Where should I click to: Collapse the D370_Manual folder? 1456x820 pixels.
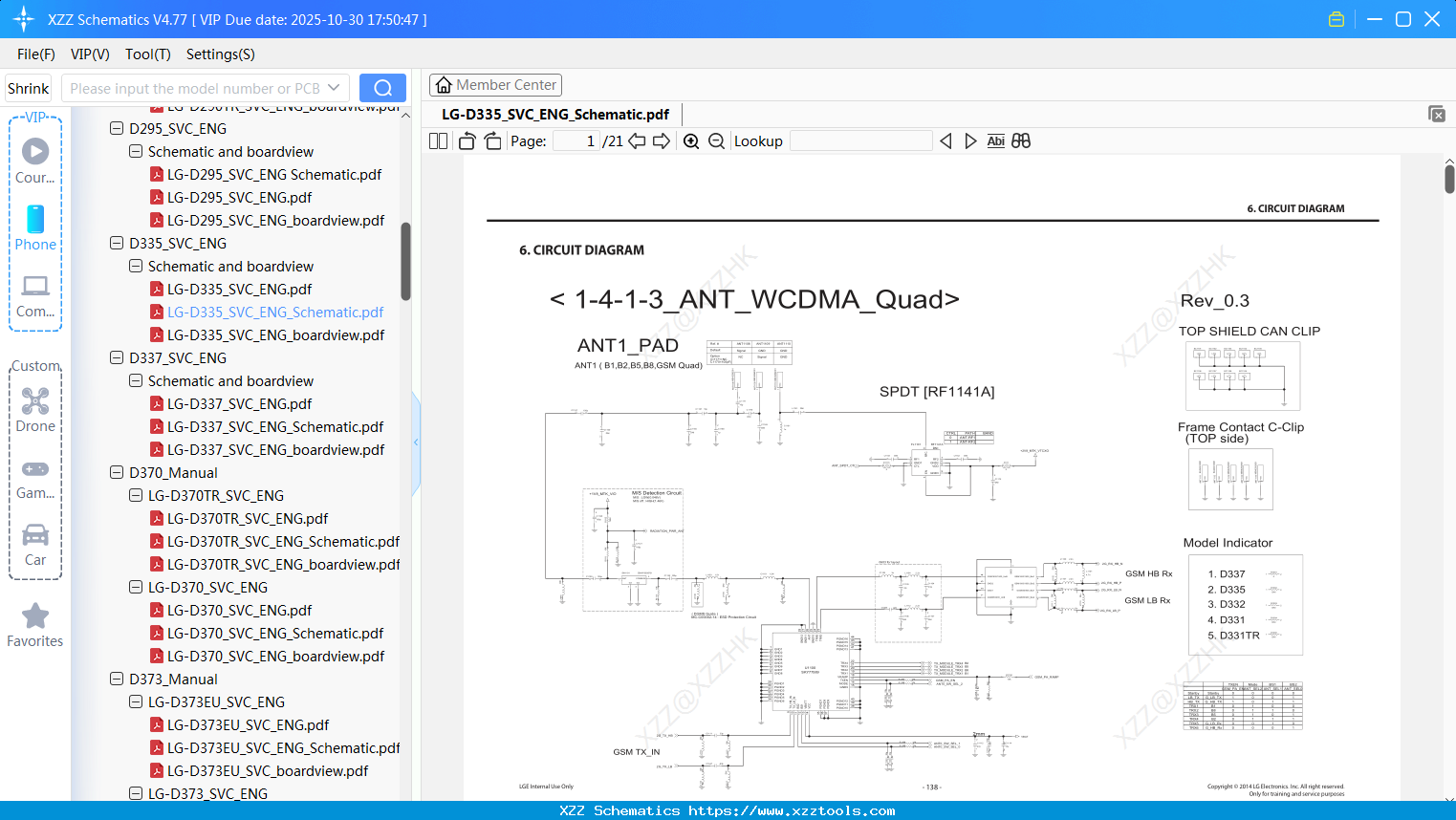(x=116, y=472)
